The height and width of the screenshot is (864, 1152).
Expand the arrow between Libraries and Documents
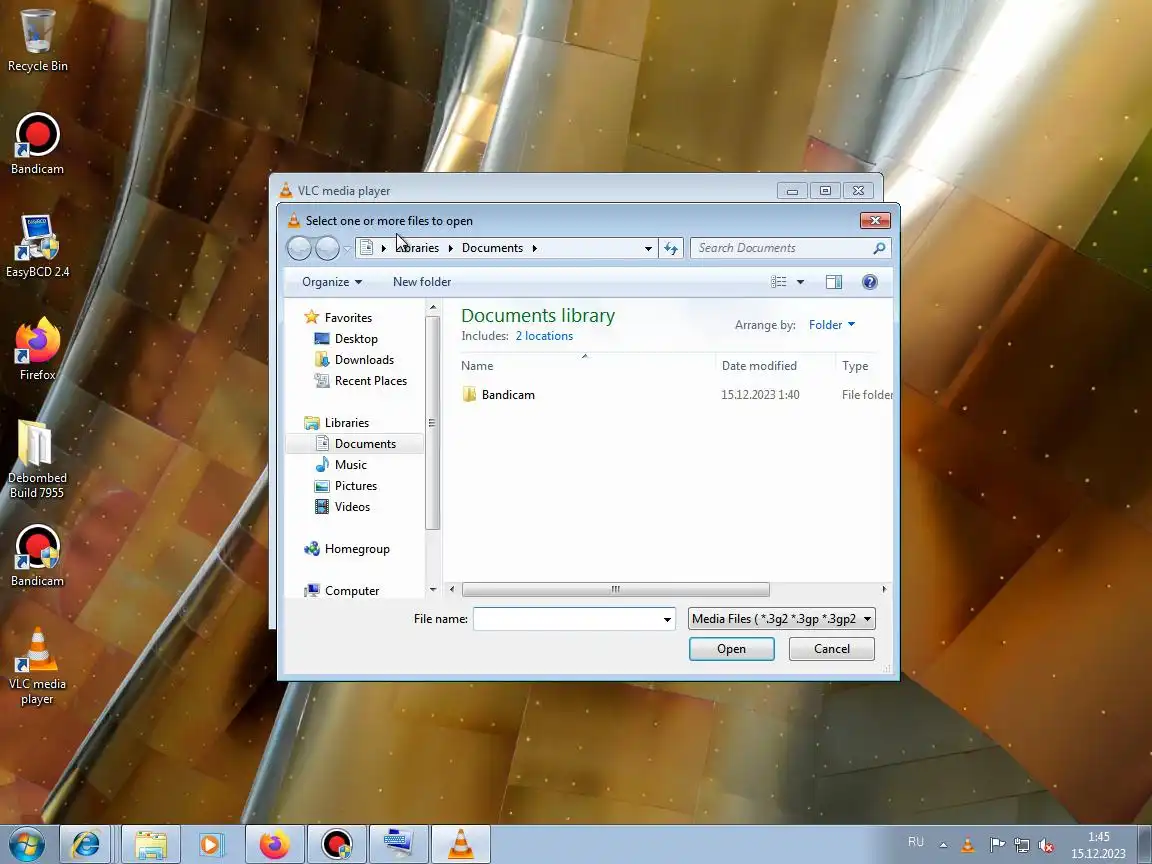[x=450, y=248]
